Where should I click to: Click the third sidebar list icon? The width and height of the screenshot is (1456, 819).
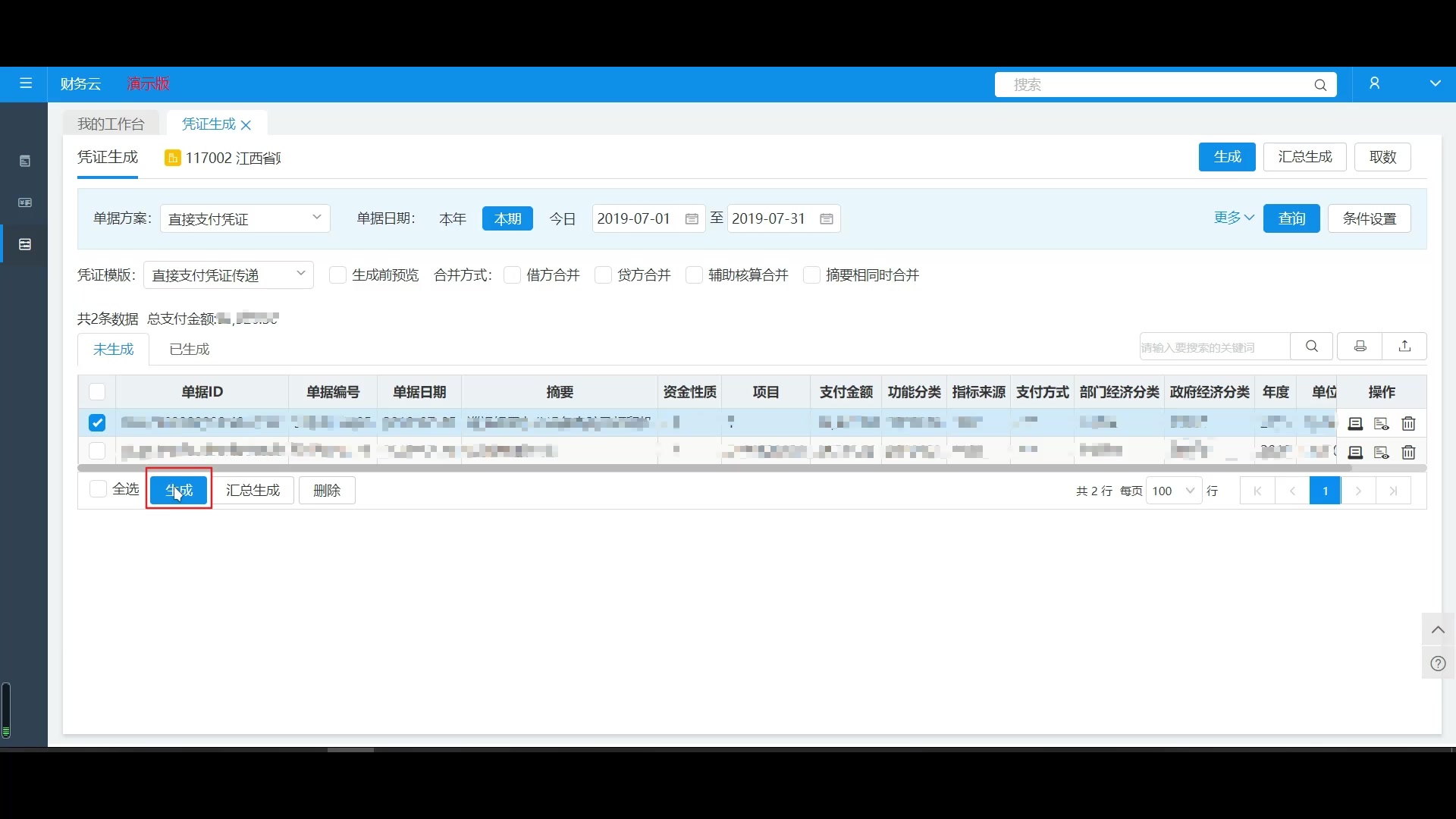coord(25,244)
